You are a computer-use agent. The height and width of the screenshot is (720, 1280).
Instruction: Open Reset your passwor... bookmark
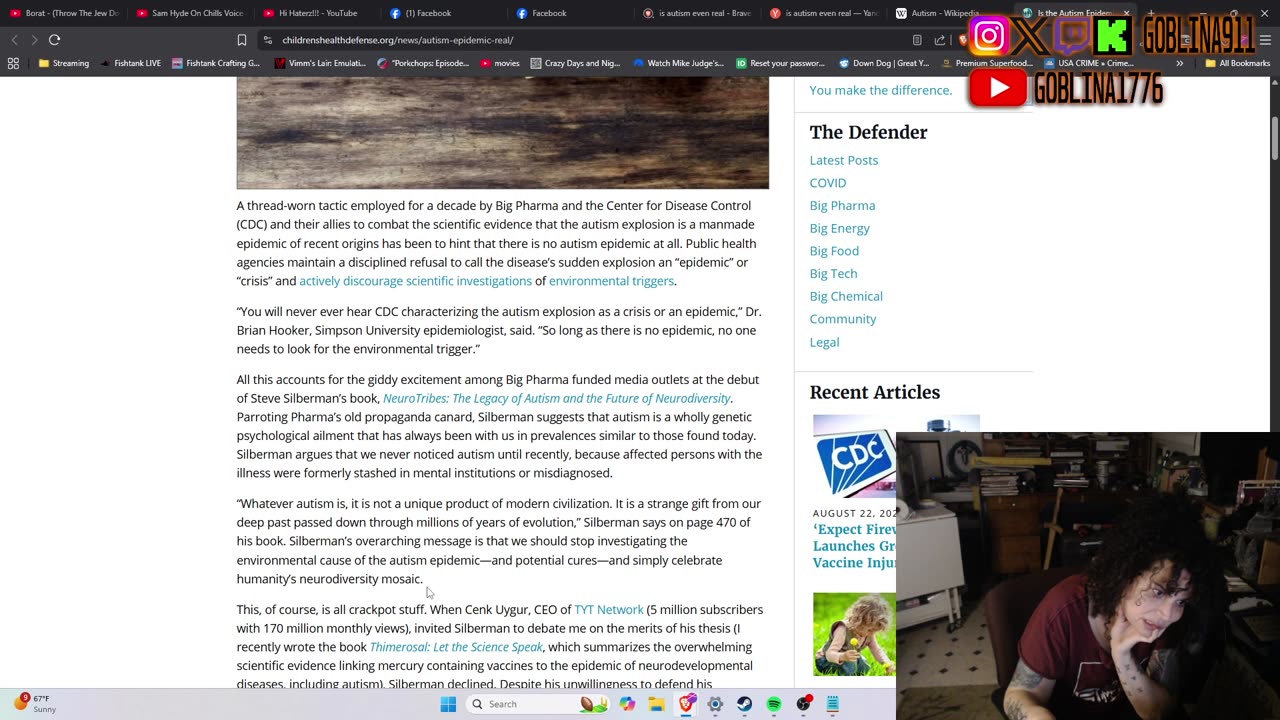tap(780, 63)
